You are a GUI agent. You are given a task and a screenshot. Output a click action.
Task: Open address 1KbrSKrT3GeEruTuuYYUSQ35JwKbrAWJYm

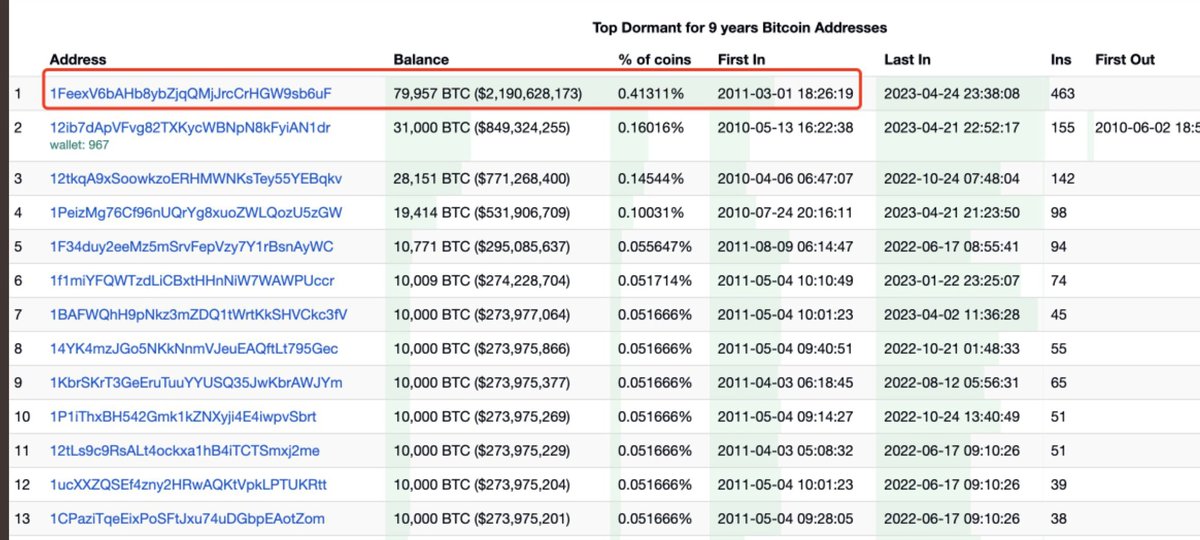[x=196, y=383]
